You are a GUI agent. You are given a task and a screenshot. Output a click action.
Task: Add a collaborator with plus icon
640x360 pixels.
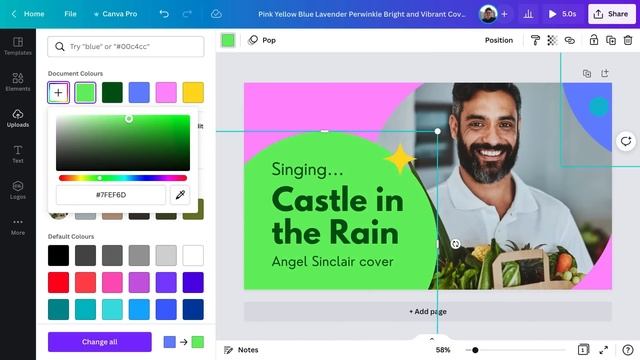point(504,14)
